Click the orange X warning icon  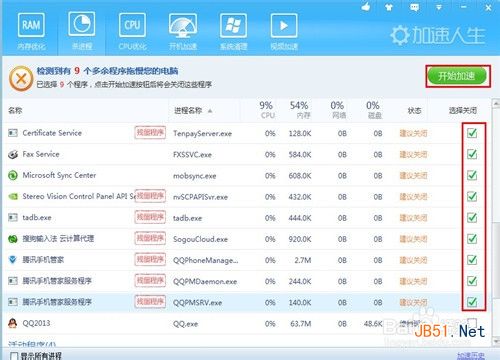pyautogui.click(x=21, y=79)
